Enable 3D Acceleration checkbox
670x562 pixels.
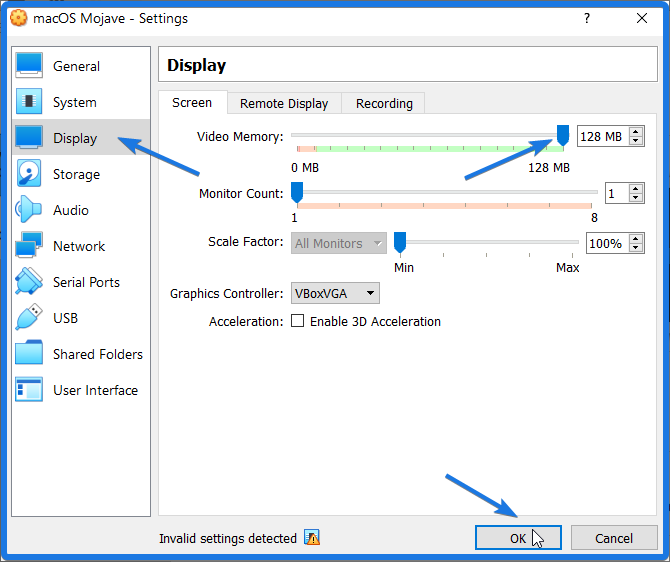pyautogui.click(x=297, y=321)
